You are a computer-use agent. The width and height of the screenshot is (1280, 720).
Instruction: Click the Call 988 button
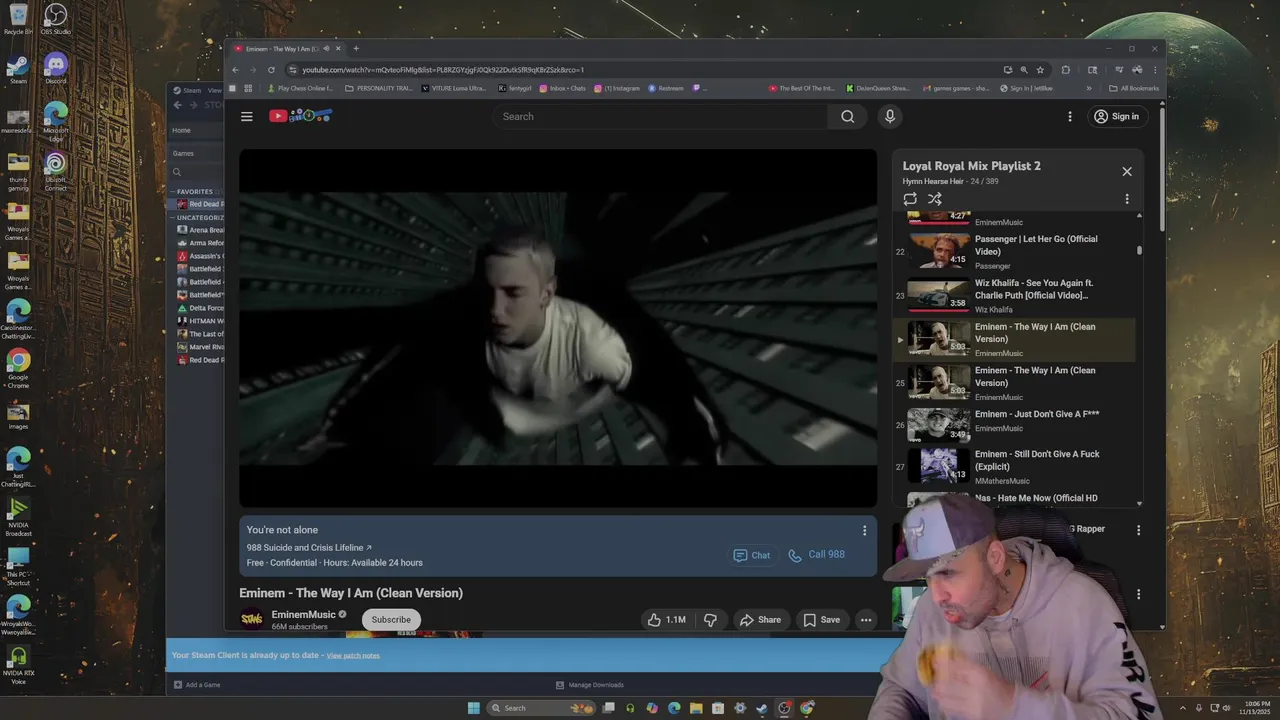816,555
